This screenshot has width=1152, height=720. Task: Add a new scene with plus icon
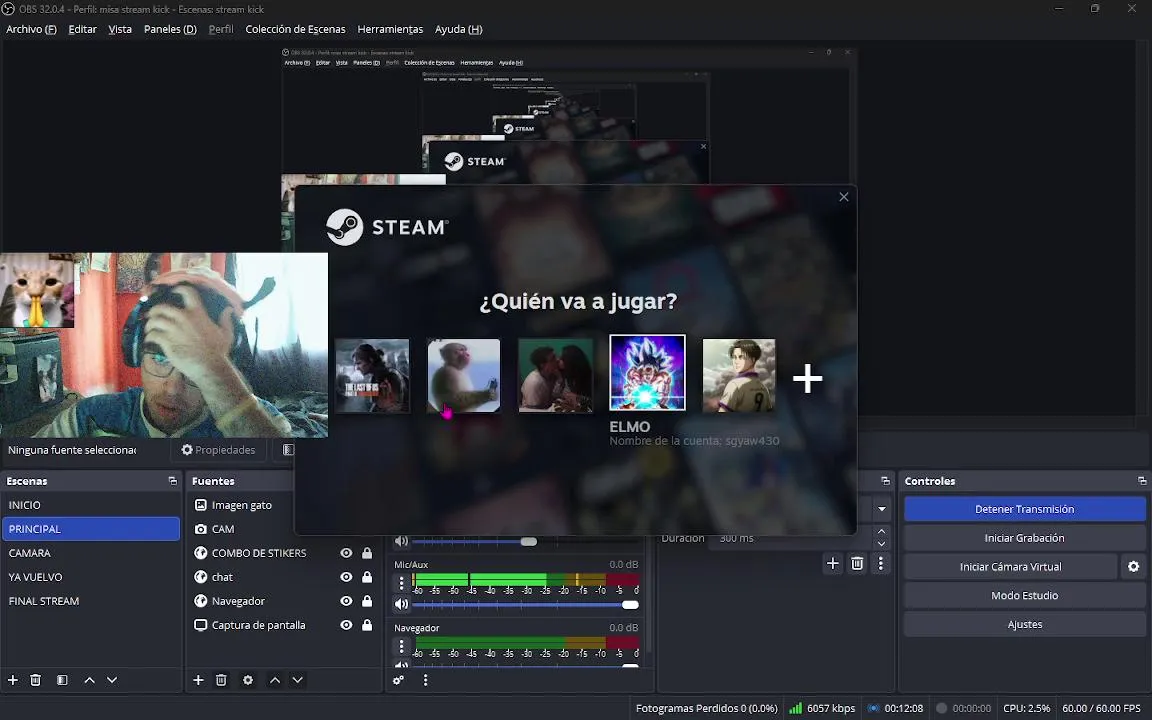[x=12, y=680]
